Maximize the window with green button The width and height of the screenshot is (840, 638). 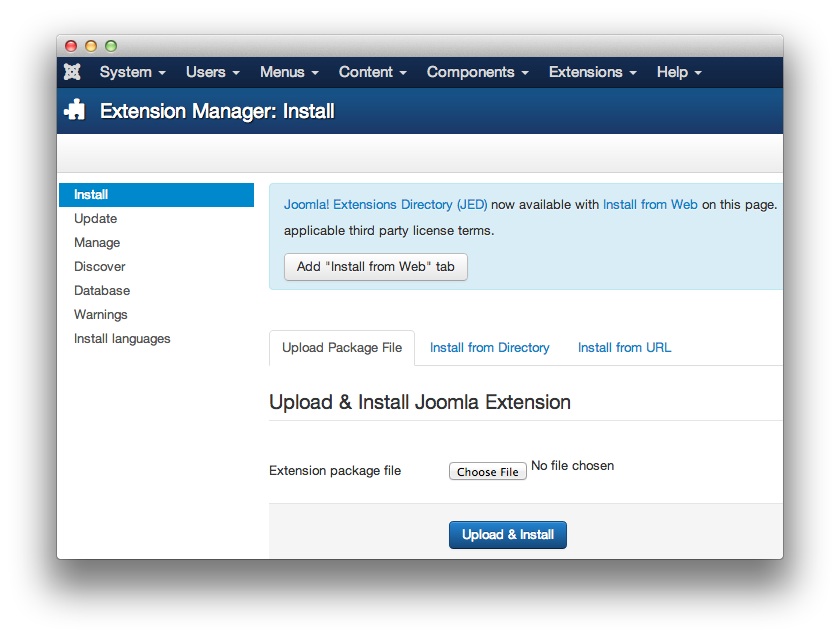click(111, 46)
